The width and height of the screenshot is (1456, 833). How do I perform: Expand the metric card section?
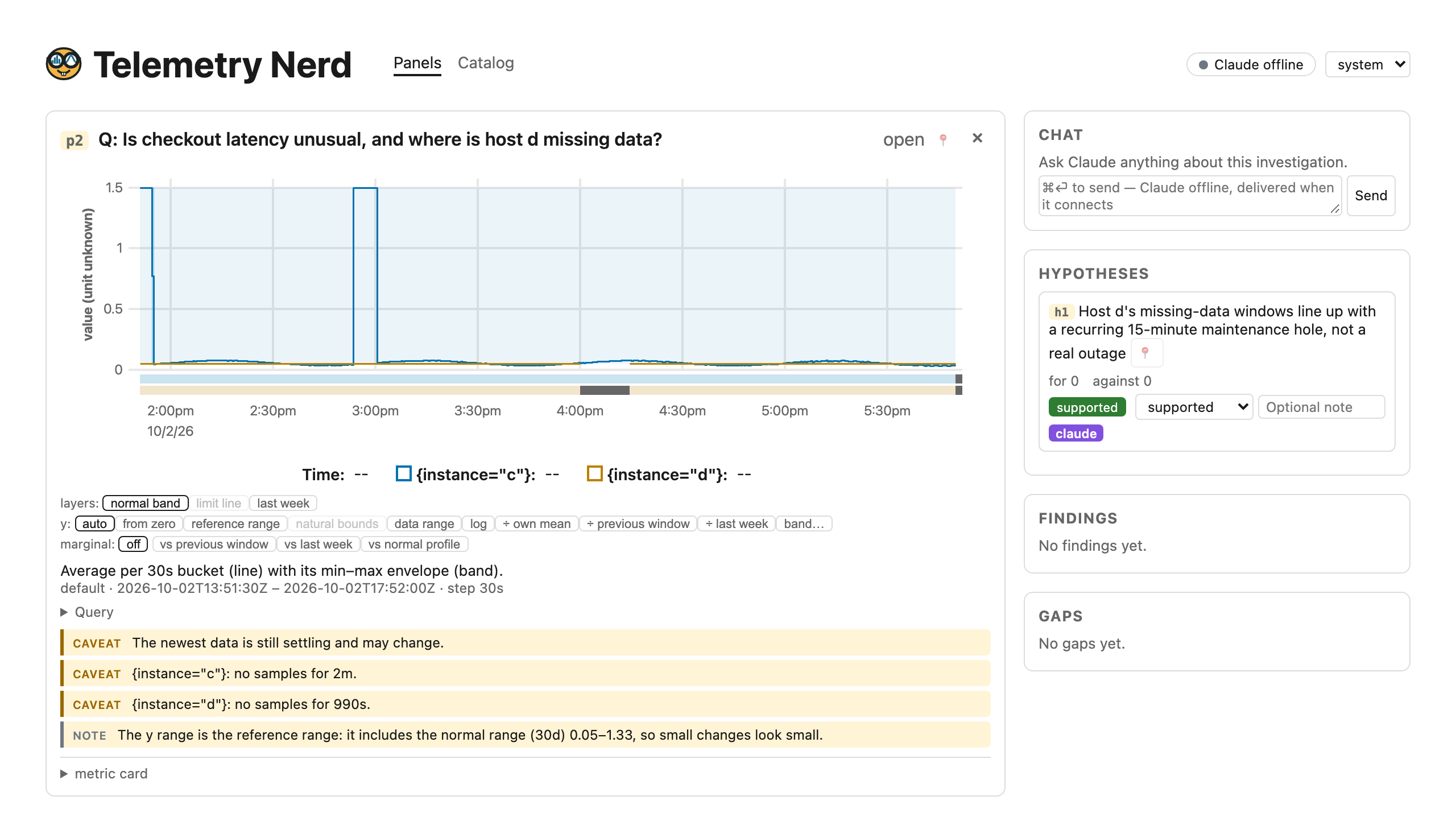point(105,773)
